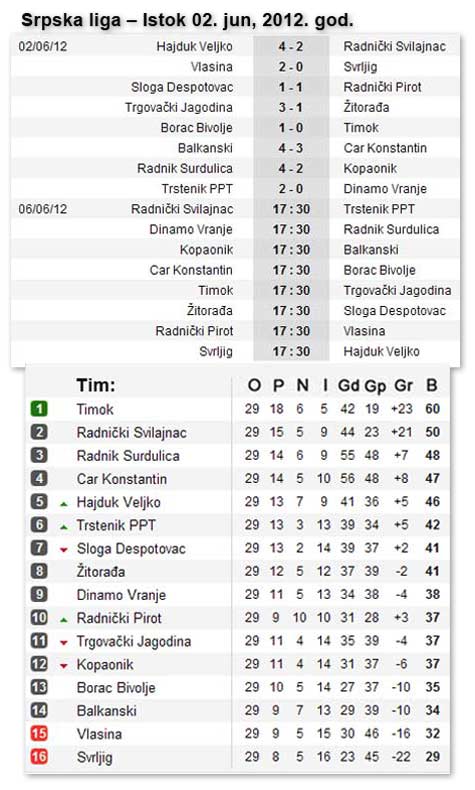Click the grey rank 8 badge

[39, 571]
